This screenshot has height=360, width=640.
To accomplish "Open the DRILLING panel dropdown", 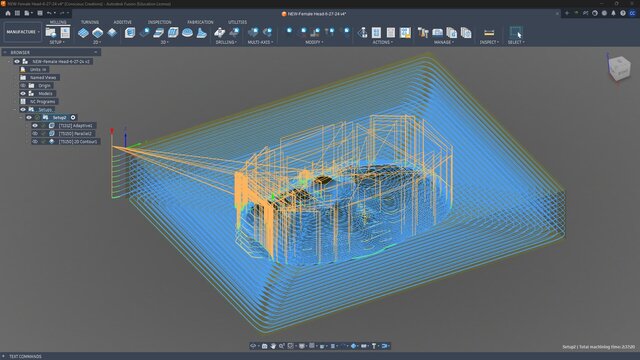I will click(x=226, y=42).
